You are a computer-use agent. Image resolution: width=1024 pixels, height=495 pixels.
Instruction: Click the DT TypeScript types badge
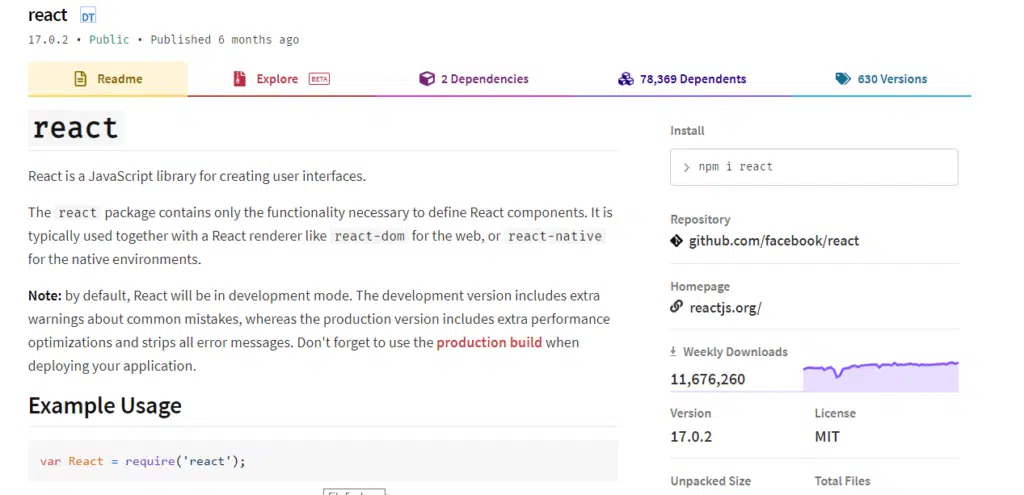pos(88,16)
